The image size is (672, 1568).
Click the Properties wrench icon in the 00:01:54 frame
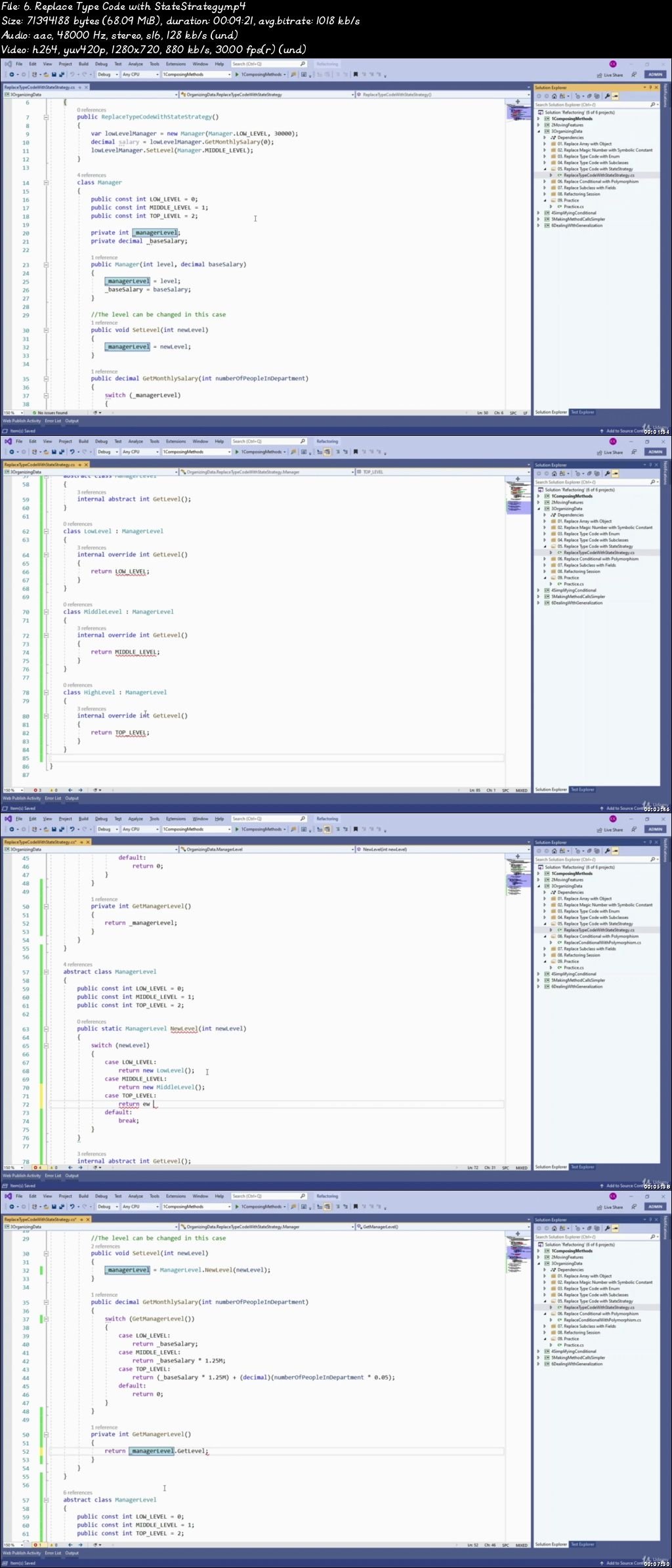pos(607,96)
